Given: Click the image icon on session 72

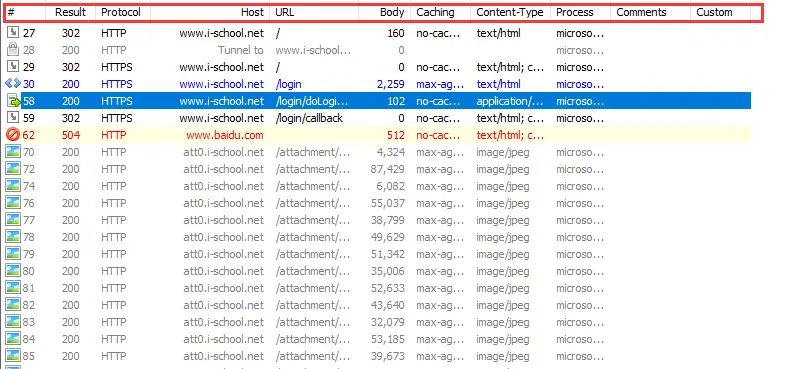Looking at the screenshot, I should [13, 169].
